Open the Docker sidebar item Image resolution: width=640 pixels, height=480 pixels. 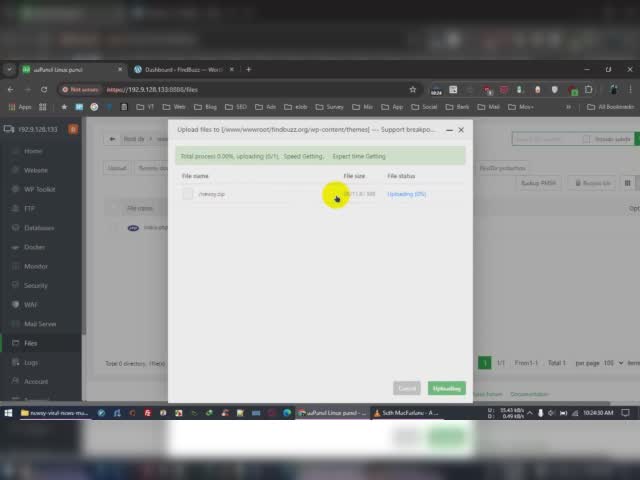[34, 247]
